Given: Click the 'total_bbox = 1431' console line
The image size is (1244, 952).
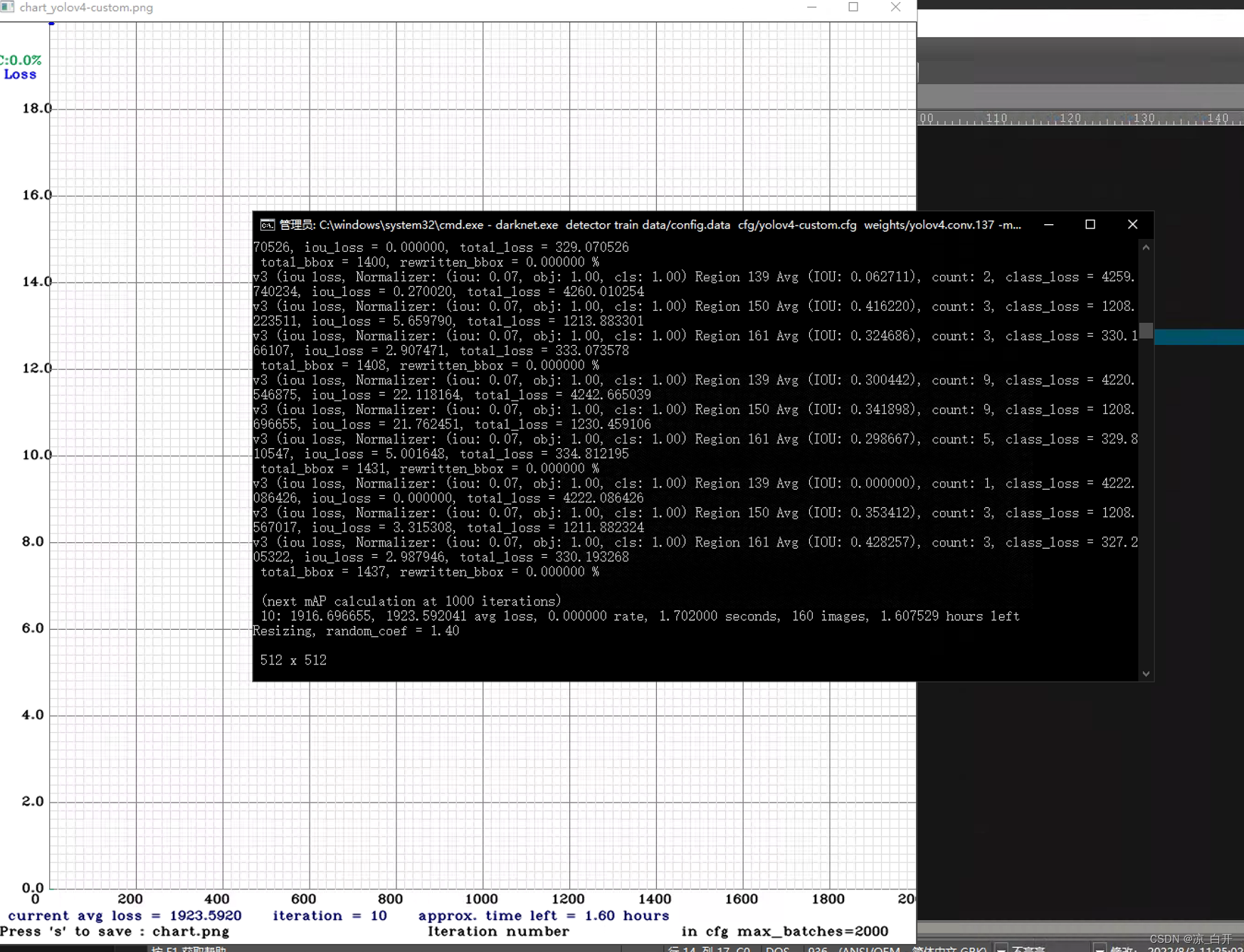Looking at the screenshot, I should (x=430, y=469).
